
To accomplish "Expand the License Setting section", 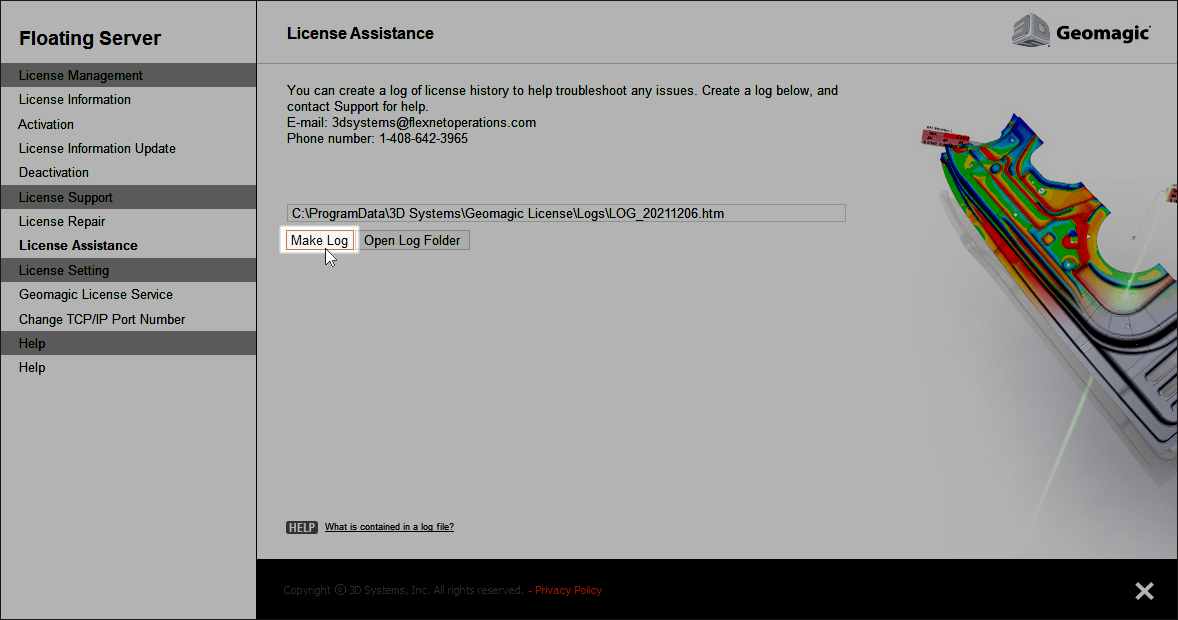I will [x=63, y=270].
